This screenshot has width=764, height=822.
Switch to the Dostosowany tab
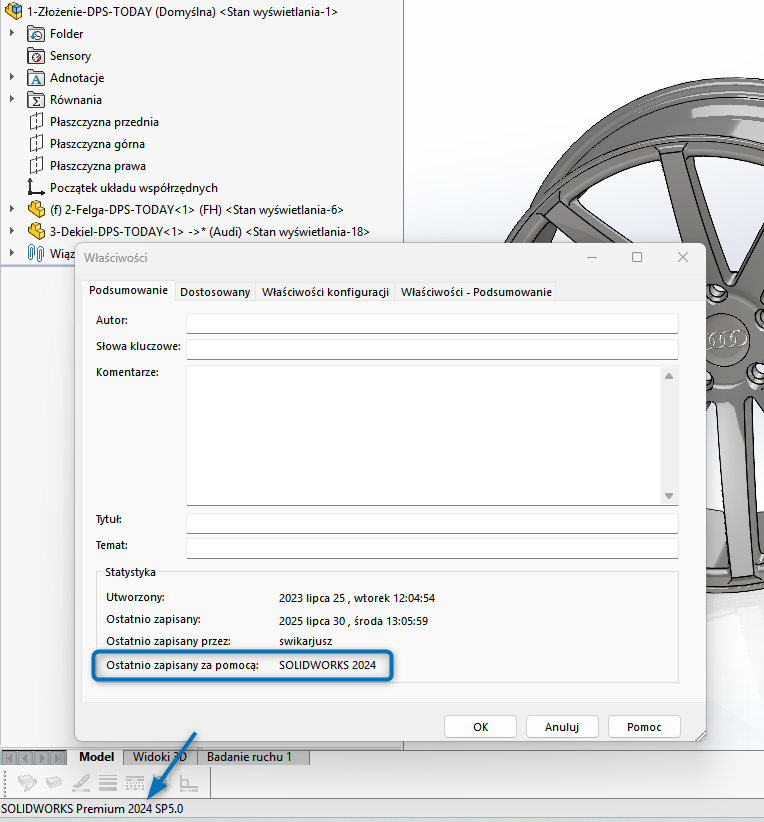tap(215, 292)
